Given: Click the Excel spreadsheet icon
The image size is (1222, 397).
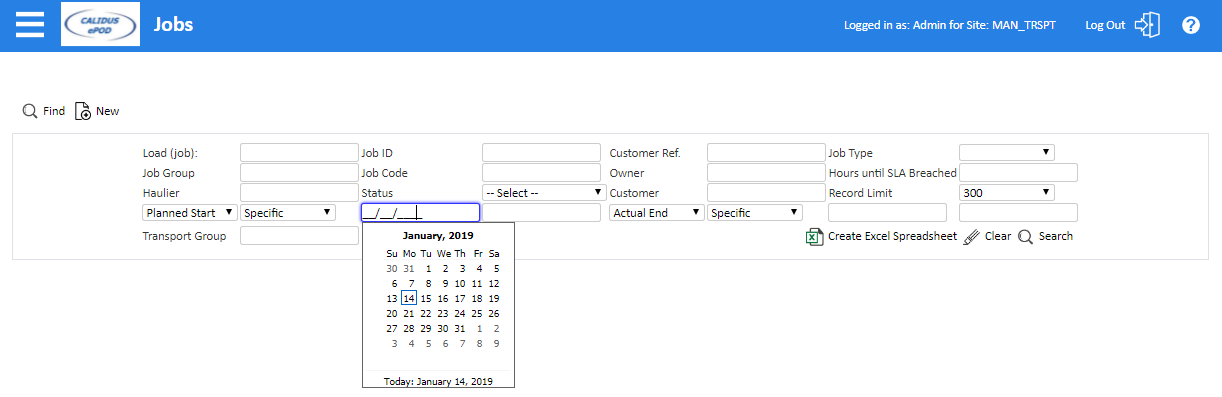Looking at the screenshot, I should (x=814, y=237).
